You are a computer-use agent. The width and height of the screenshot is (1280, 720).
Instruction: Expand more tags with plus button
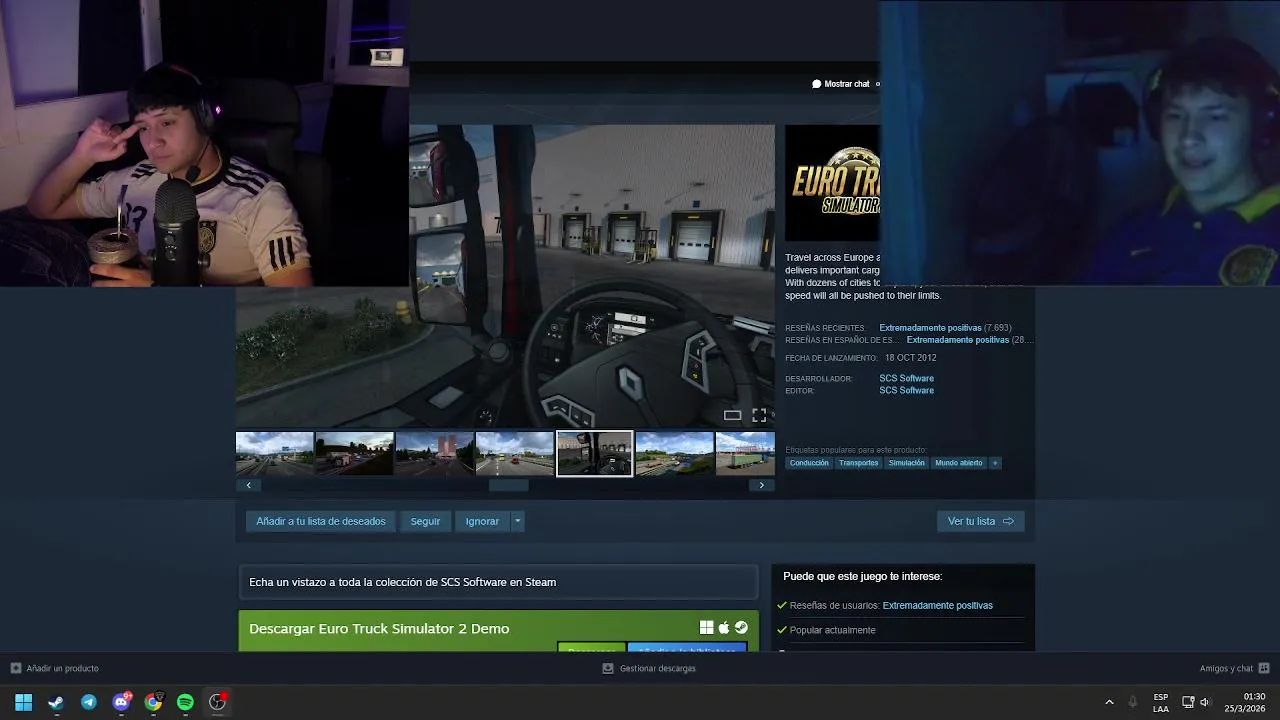(994, 463)
